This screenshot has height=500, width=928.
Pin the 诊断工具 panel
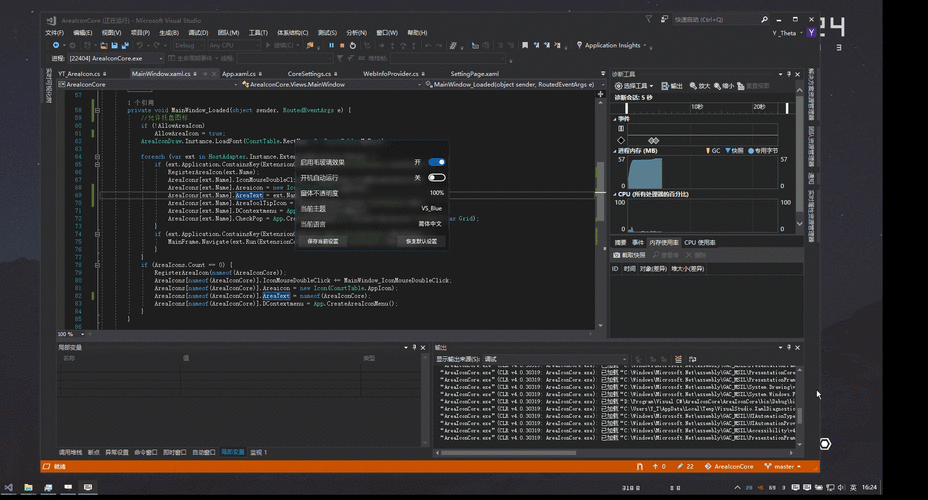[789, 74]
